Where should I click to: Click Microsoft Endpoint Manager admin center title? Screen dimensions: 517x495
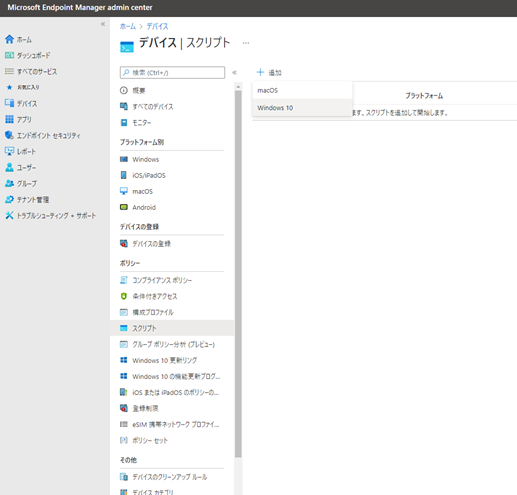80,7
